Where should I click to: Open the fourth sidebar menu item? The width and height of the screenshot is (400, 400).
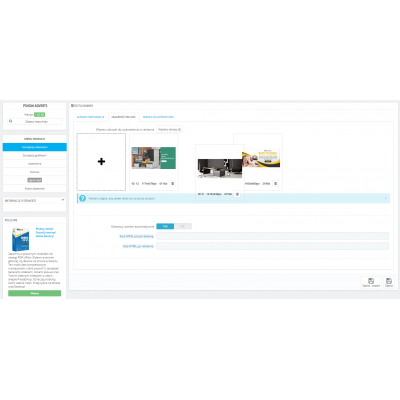35,172
